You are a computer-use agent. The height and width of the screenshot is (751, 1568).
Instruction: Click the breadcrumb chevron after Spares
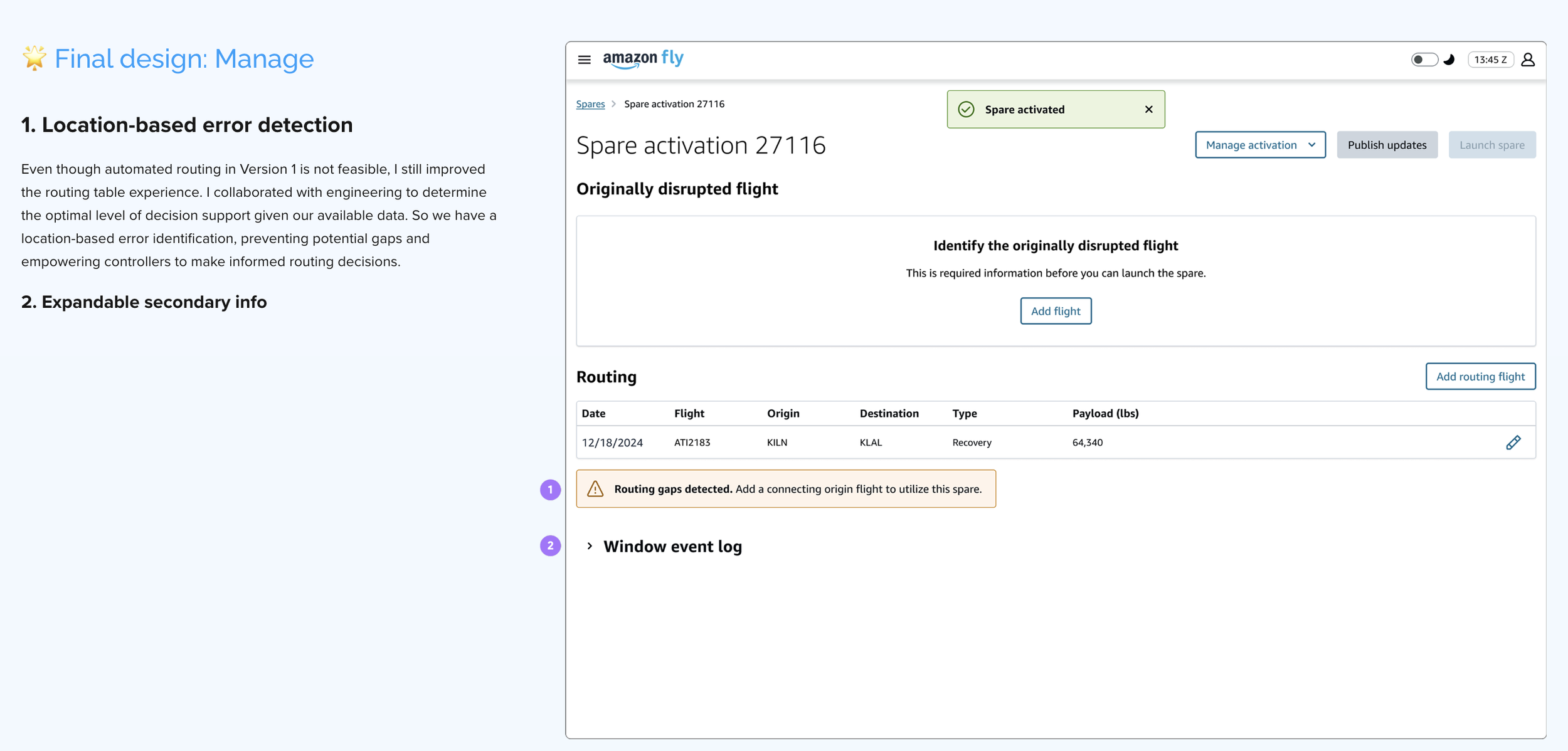coord(614,104)
